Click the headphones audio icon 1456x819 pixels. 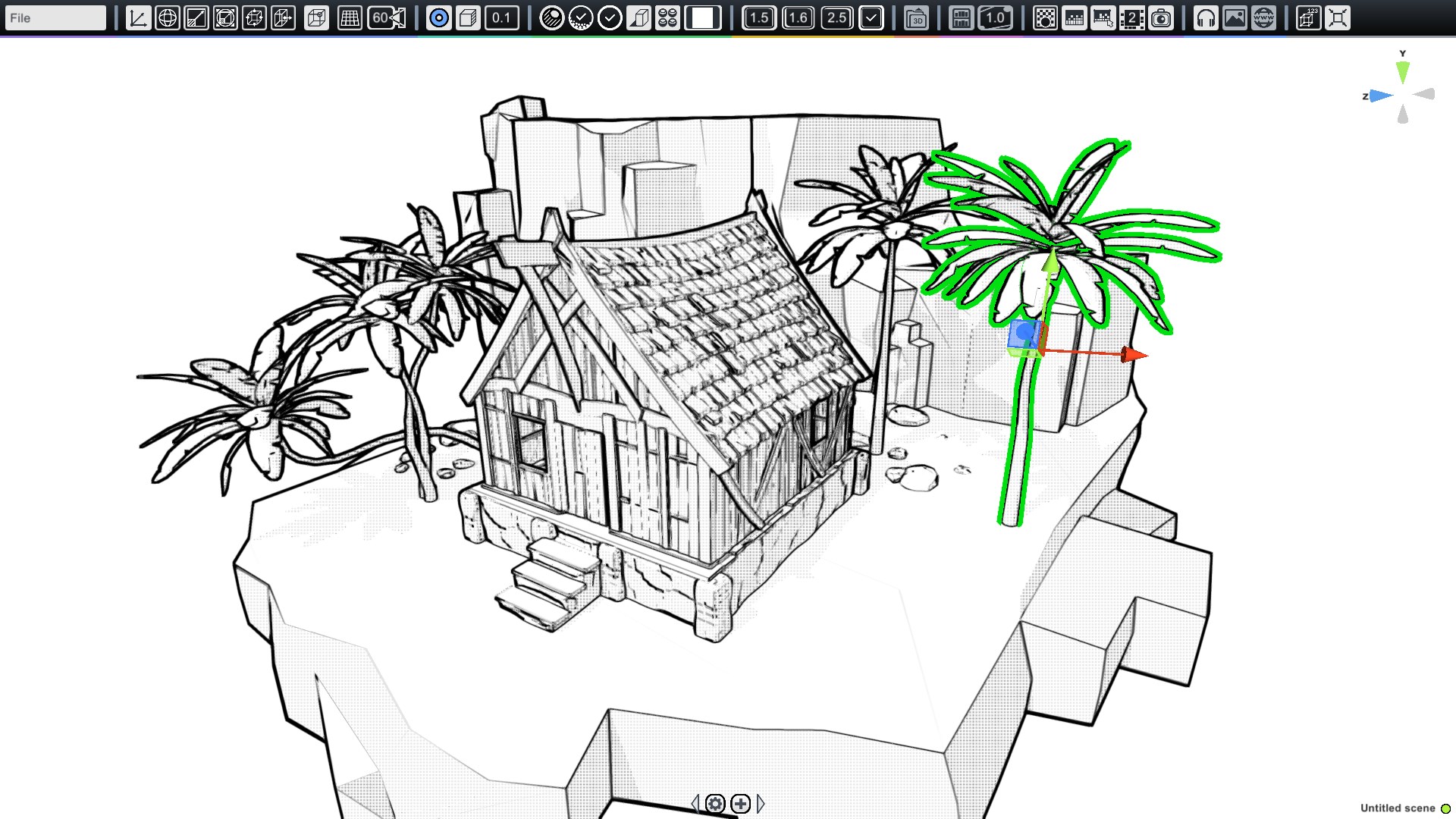point(1206,18)
